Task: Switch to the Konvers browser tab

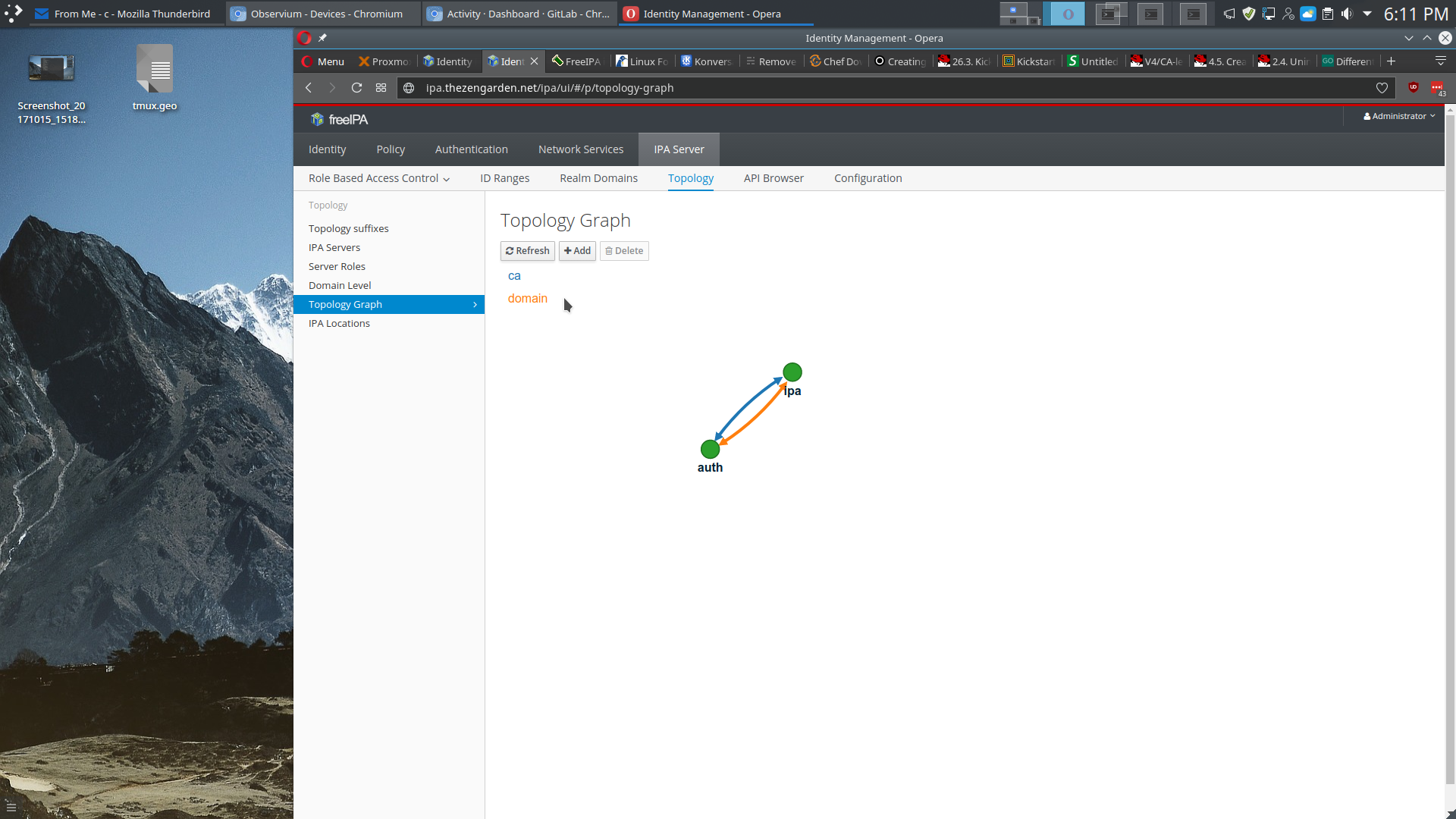Action: 706,61
